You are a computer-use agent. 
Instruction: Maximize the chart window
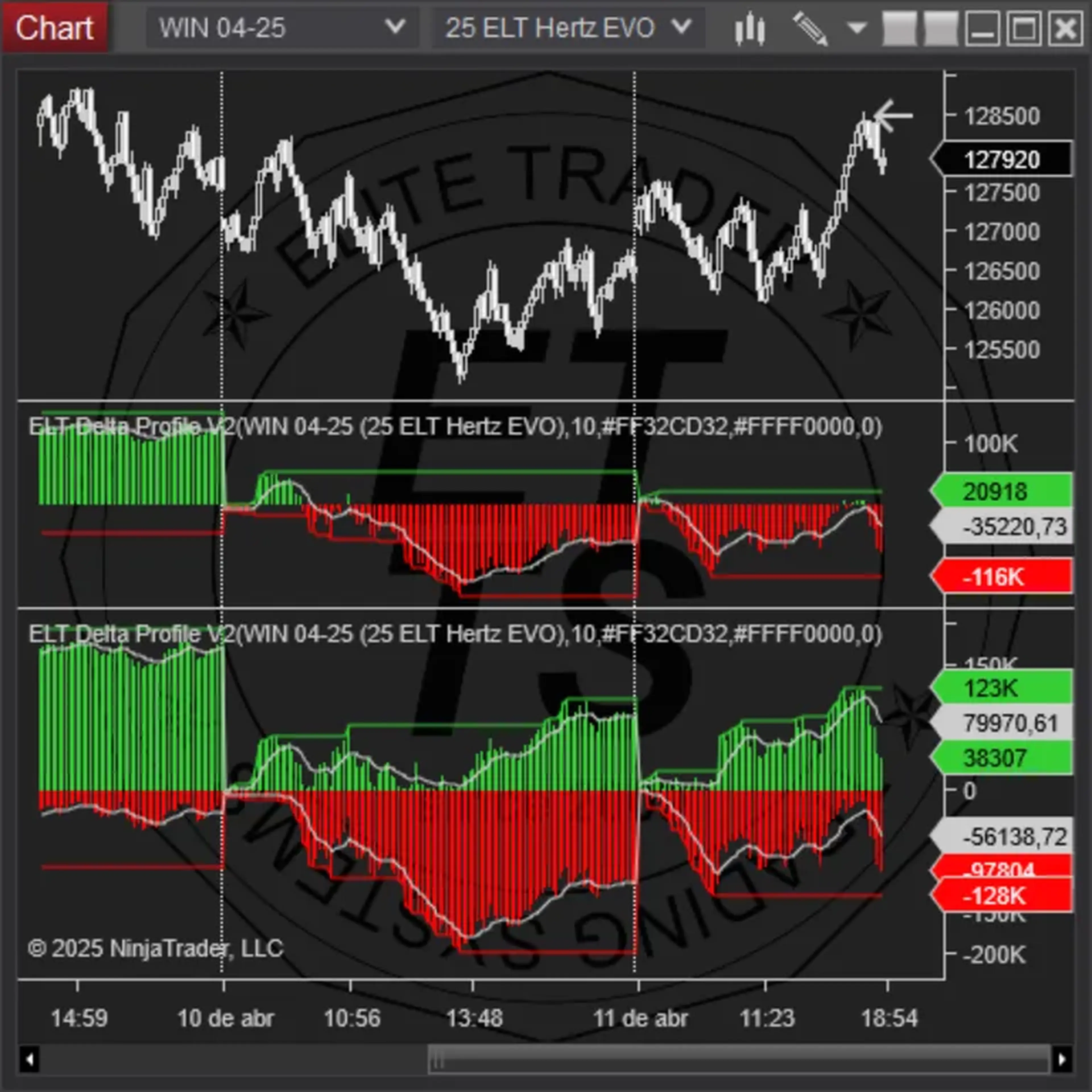coord(1024,28)
